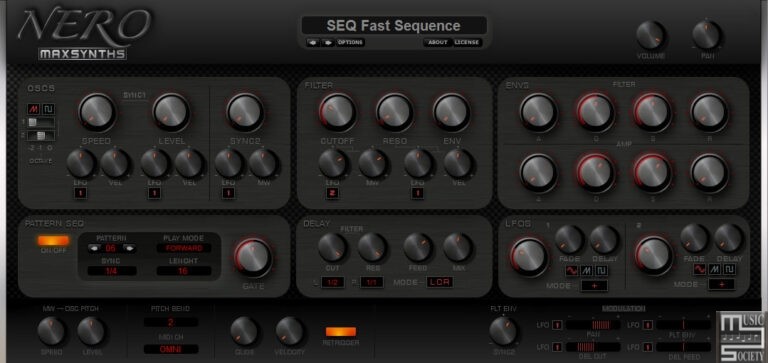The width and height of the screenshot is (768, 363).
Task: Click oscillator 2 octave switch
Action: coord(41,136)
